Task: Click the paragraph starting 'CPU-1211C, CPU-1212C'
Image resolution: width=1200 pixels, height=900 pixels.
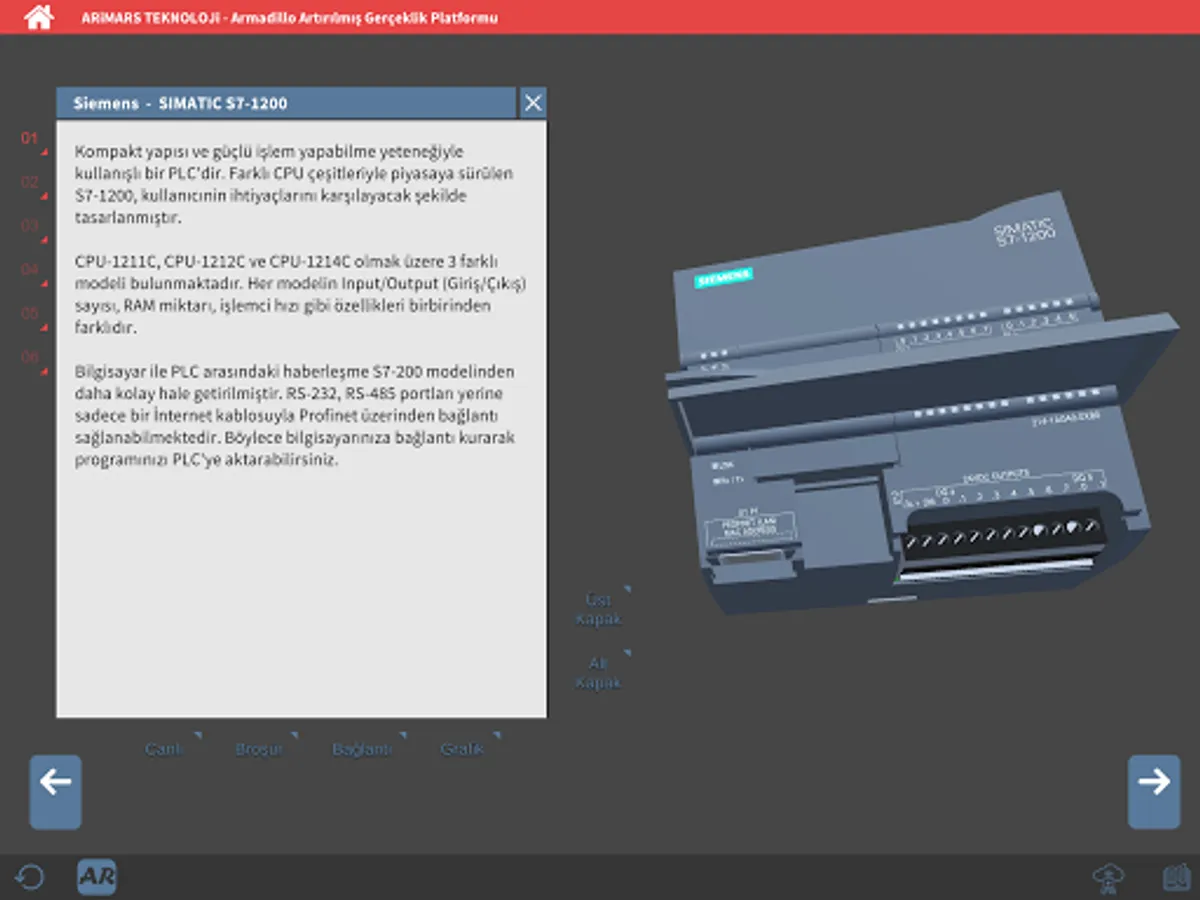Action: coord(300,294)
